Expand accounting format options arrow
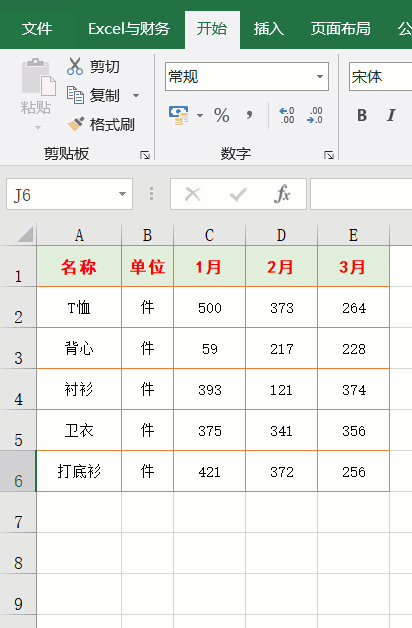The height and width of the screenshot is (628, 412). tap(200, 116)
